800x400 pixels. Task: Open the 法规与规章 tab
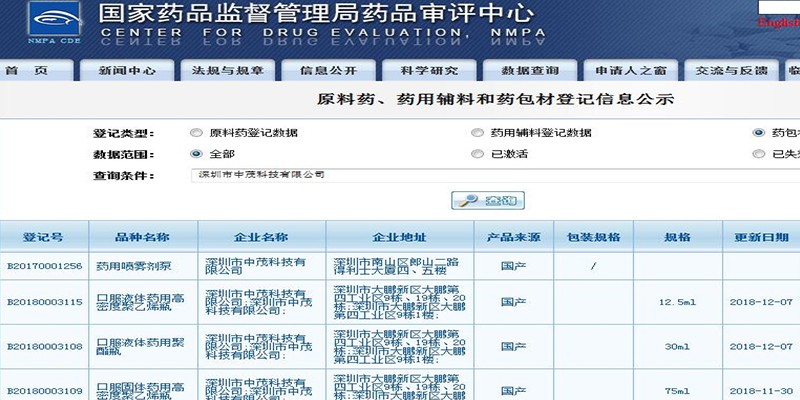(228, 70)
